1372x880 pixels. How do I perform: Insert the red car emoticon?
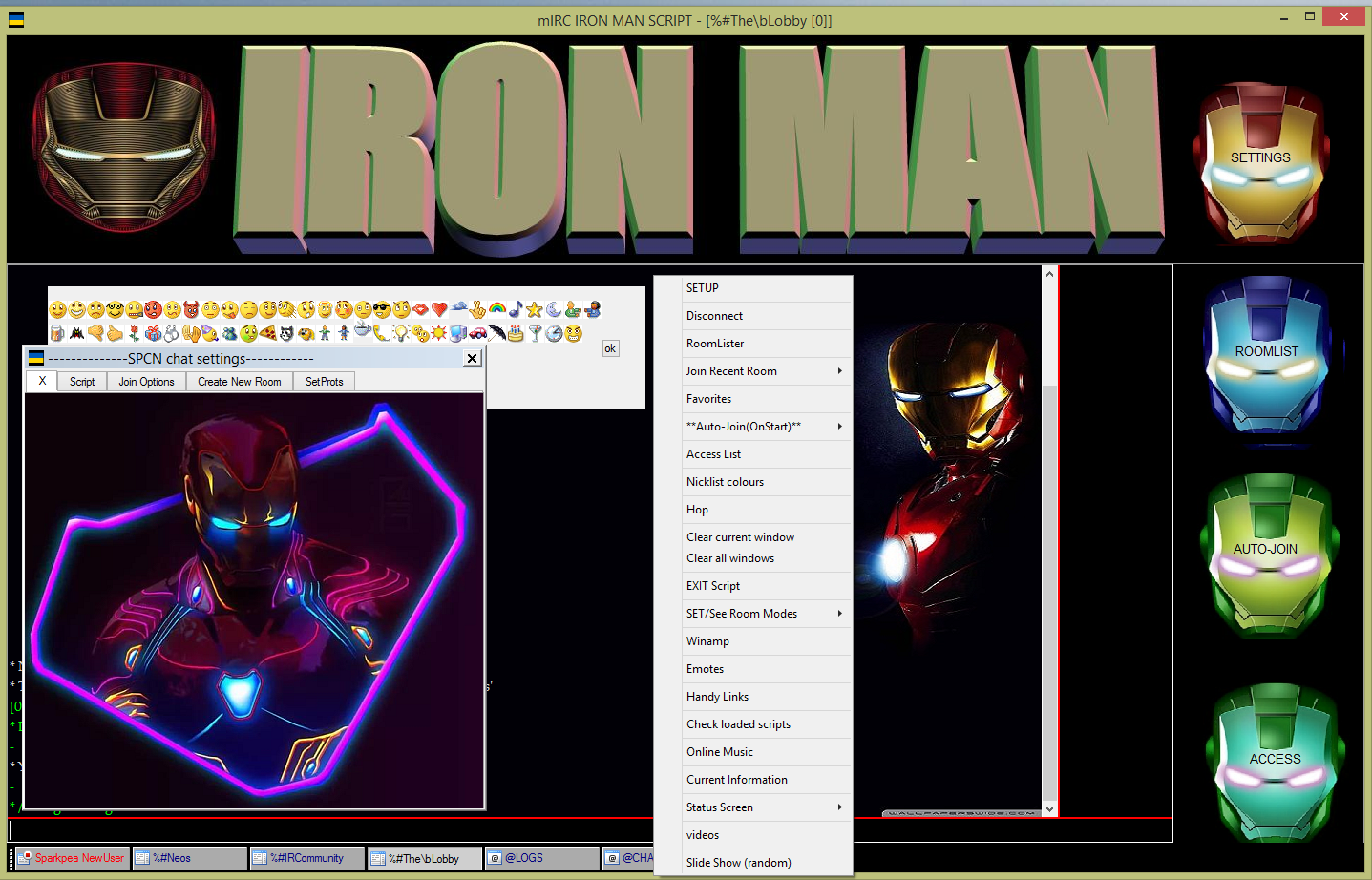(477, 333)
